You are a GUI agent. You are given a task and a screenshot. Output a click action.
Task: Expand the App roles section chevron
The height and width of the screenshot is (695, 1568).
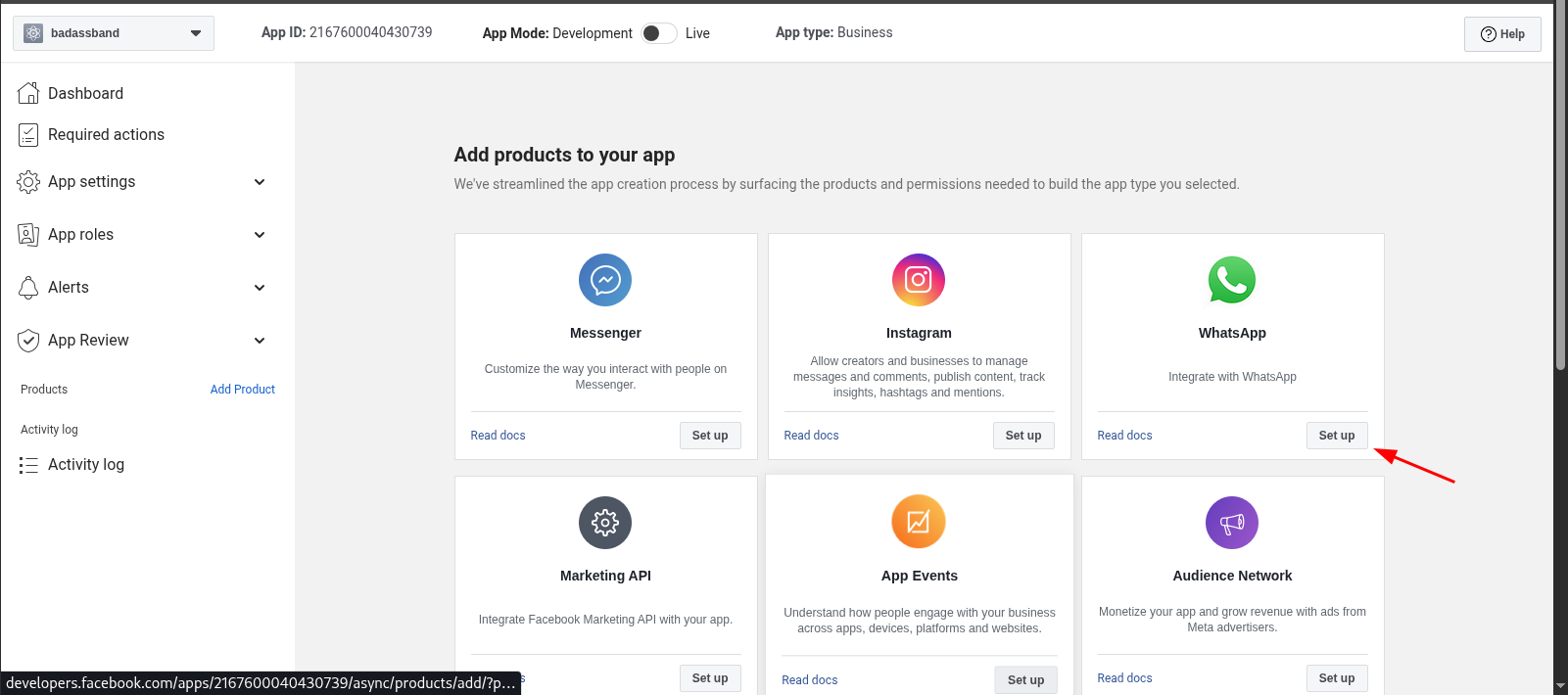click(x=260, y=235)
